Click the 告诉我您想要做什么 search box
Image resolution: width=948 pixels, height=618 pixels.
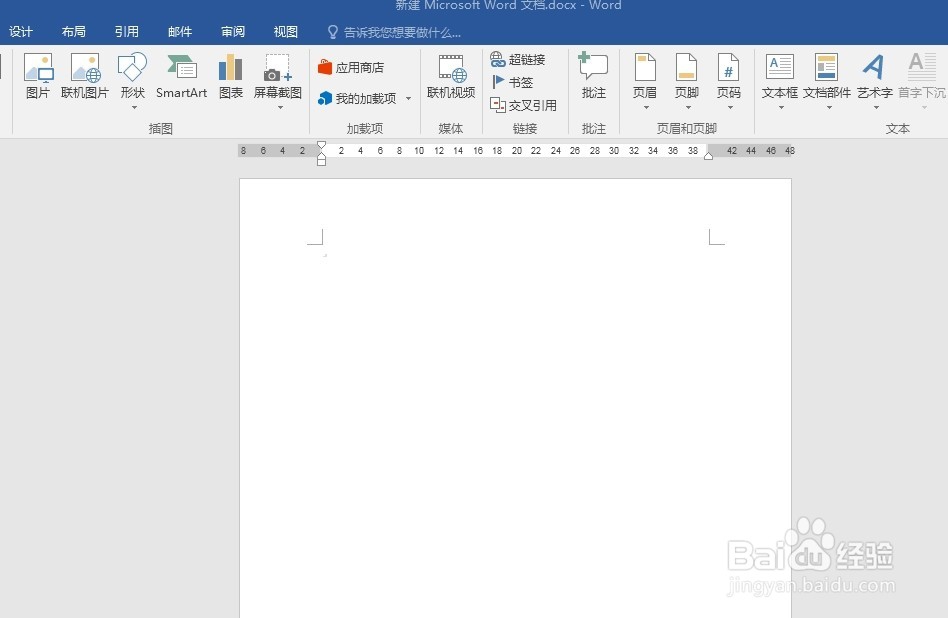(x=390, y=31)
